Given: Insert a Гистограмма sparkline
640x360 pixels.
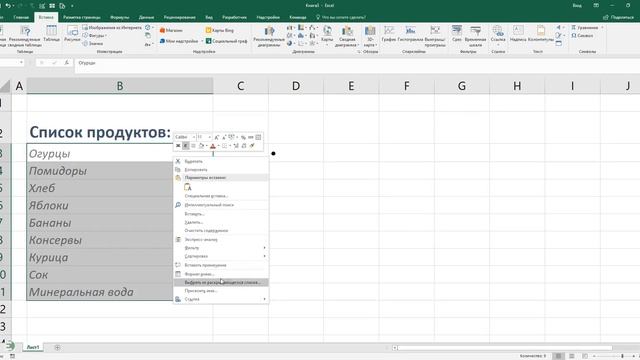Looking at the screenshot, I should coord(410,33).
